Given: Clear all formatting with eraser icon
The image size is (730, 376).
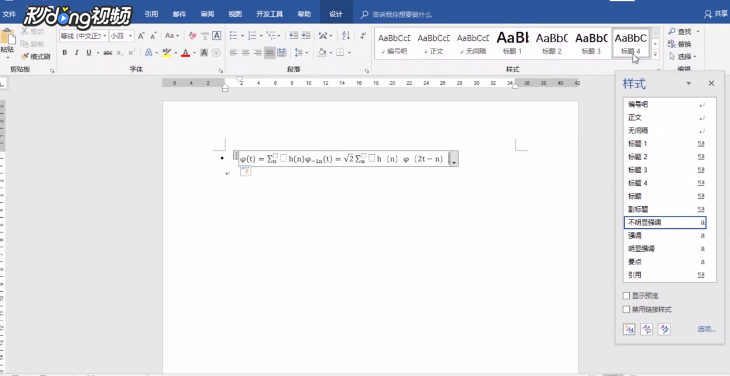Looking at the screenshot, I should click(193, 36).
